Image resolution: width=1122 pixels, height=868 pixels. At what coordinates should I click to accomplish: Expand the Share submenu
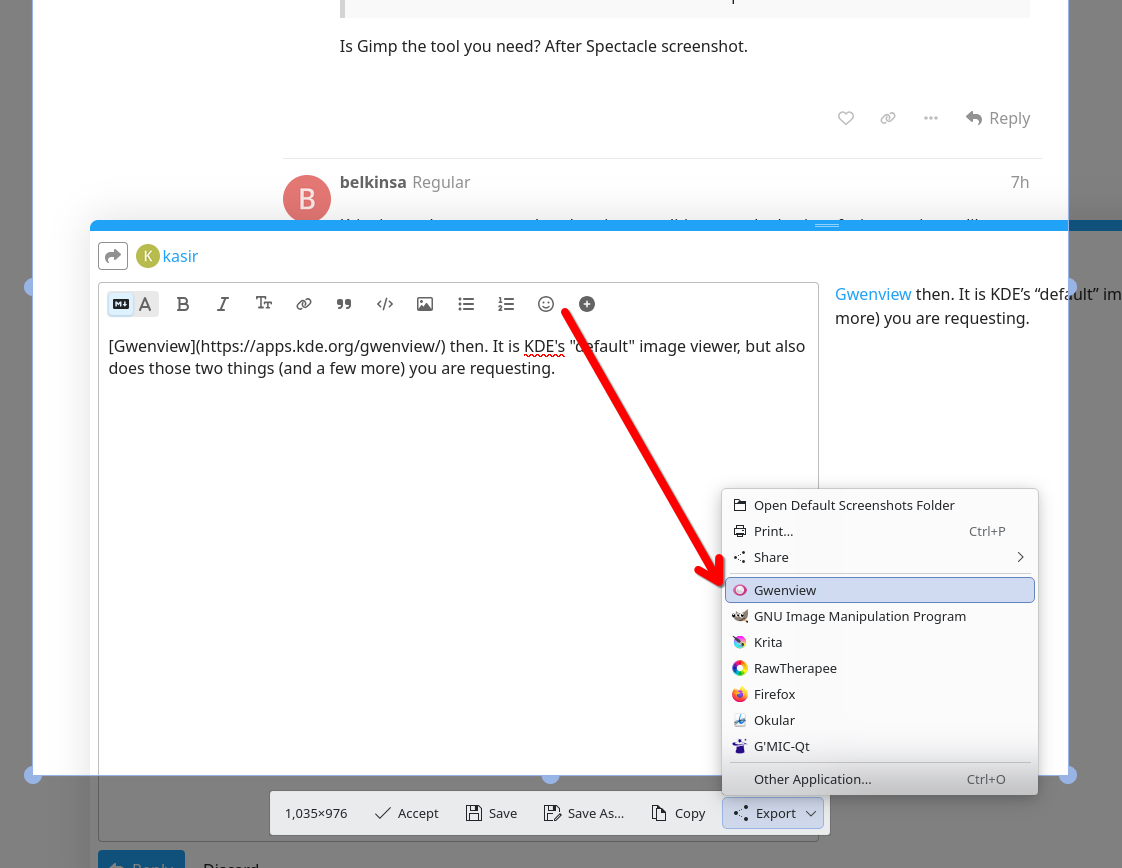880,557
